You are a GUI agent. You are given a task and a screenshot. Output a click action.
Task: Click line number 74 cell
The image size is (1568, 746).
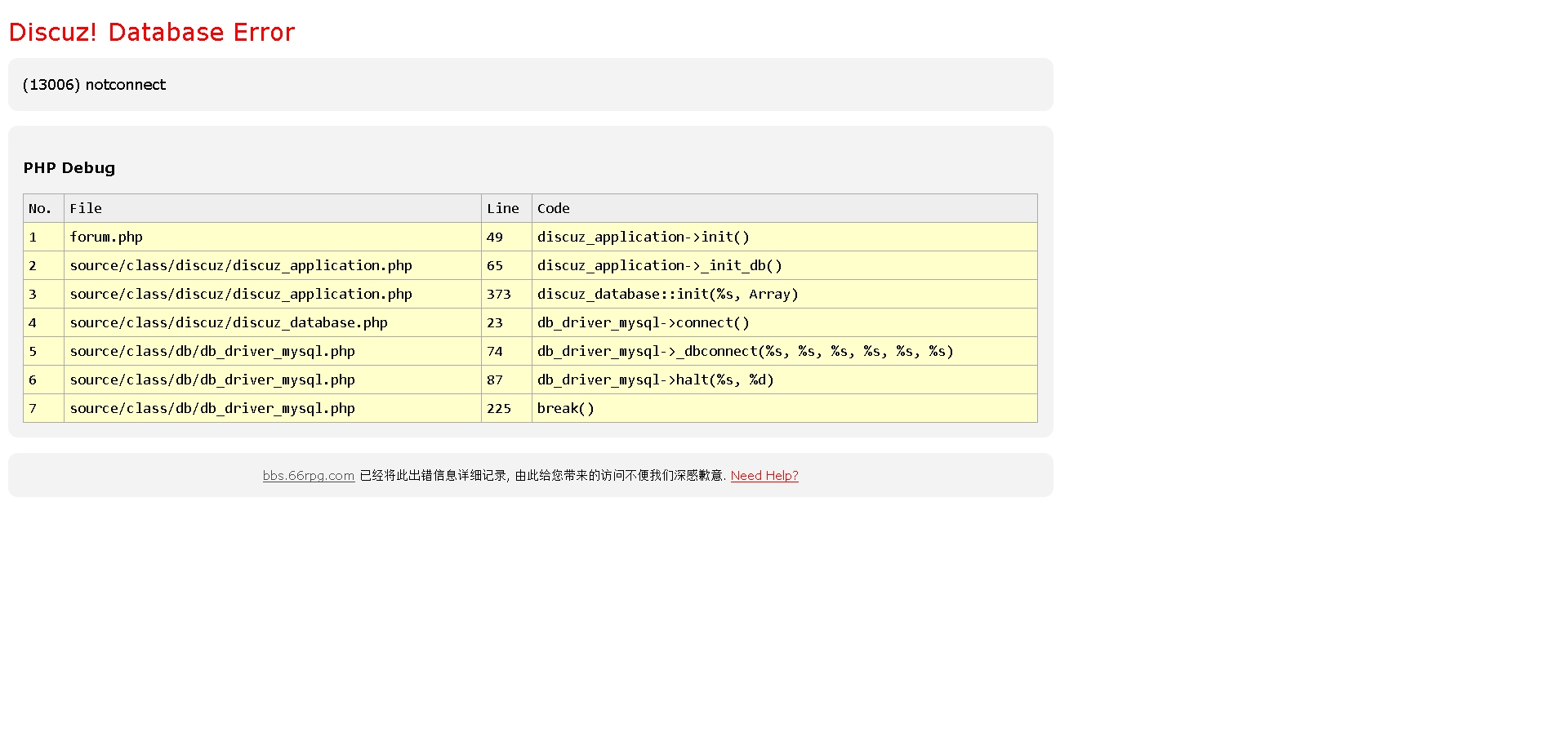[x=506, y=351]
